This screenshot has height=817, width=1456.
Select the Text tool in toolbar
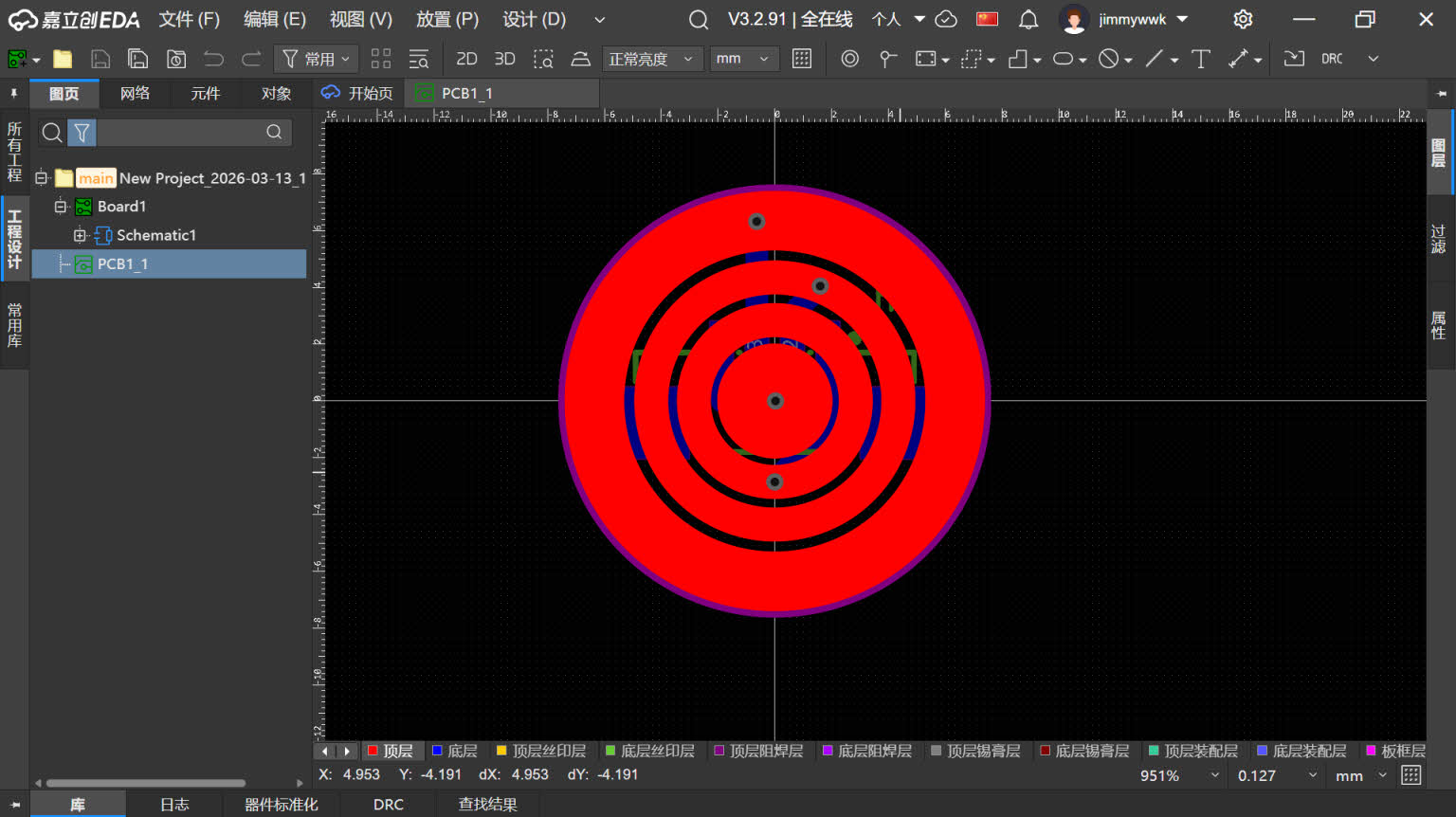(x=1201, y=59)
